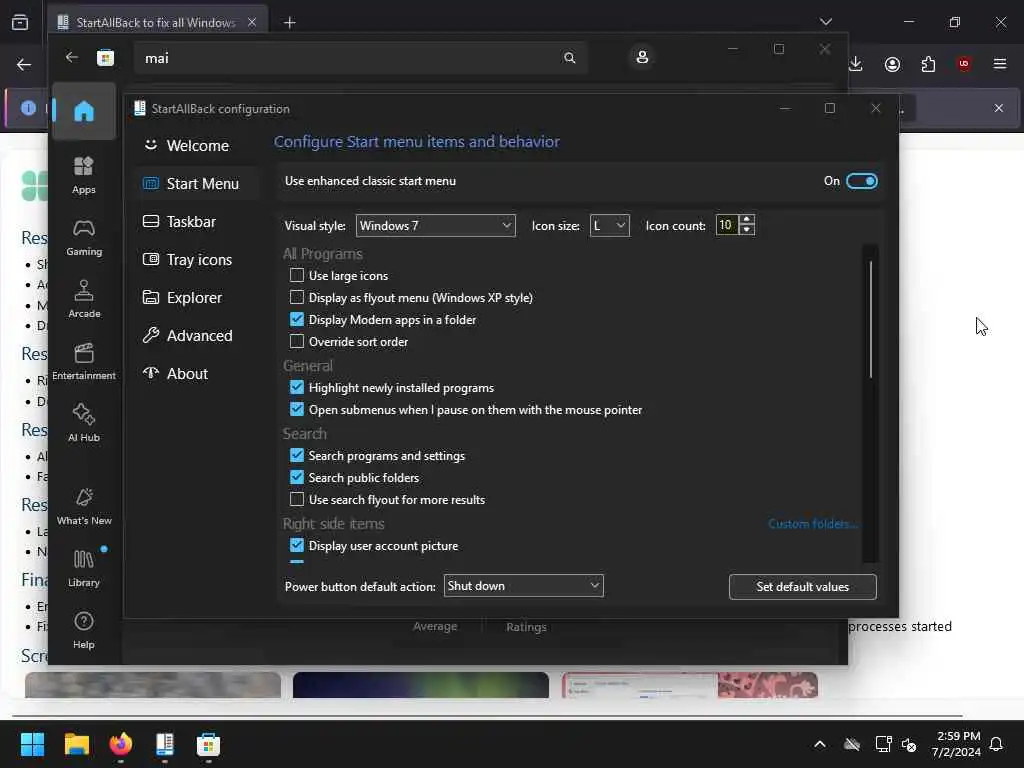Open the Icon size dropdown
Viewport: 1024px width, 768px height.
[609, 225]
